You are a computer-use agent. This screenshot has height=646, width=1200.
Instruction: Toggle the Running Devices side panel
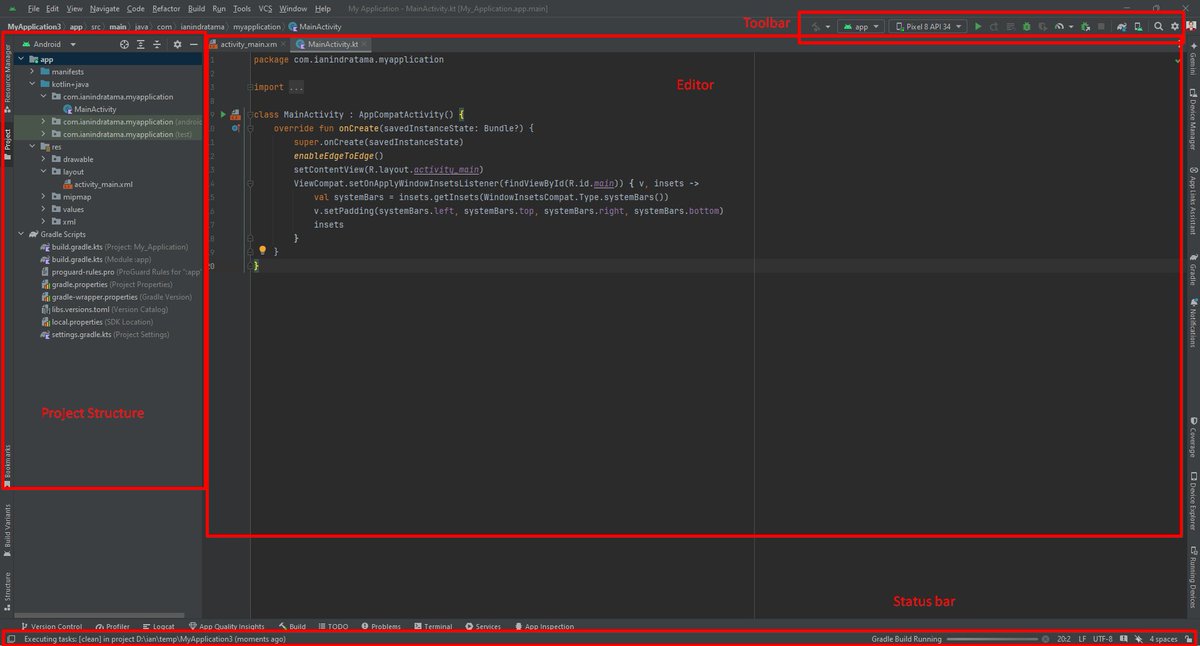[1192, 575]
